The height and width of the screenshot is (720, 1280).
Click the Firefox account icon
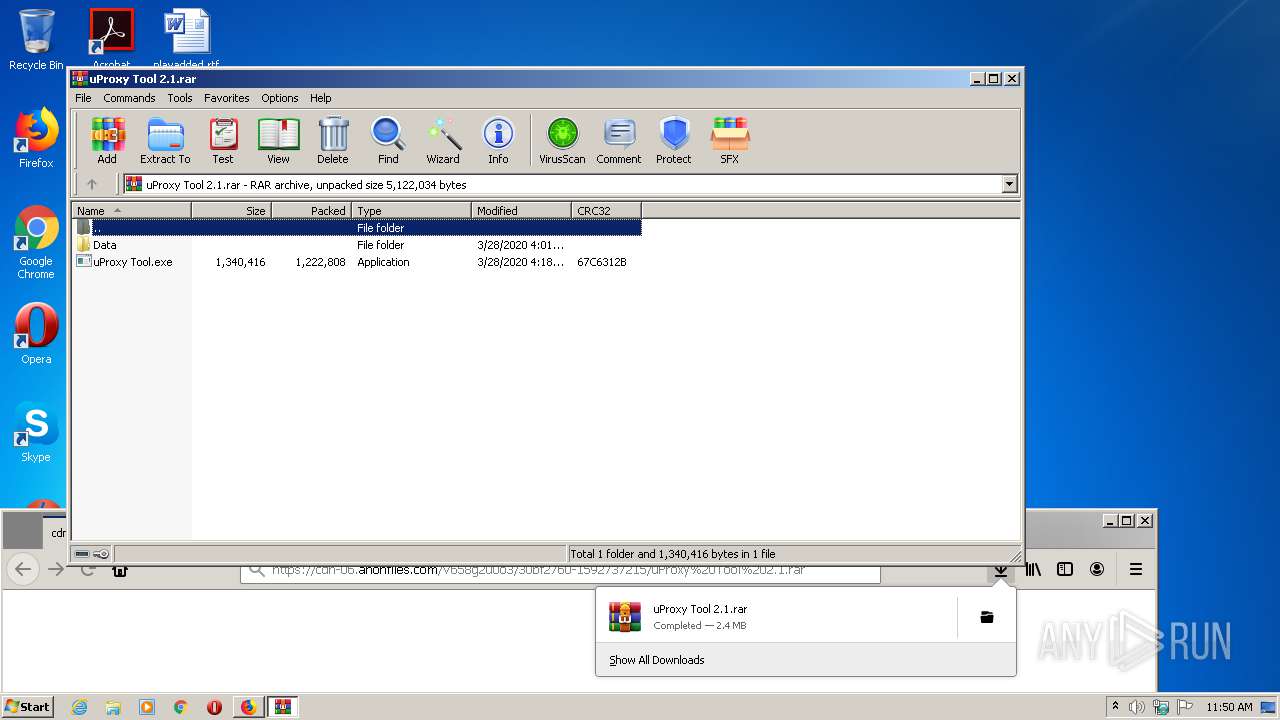tap(1097, 569)
